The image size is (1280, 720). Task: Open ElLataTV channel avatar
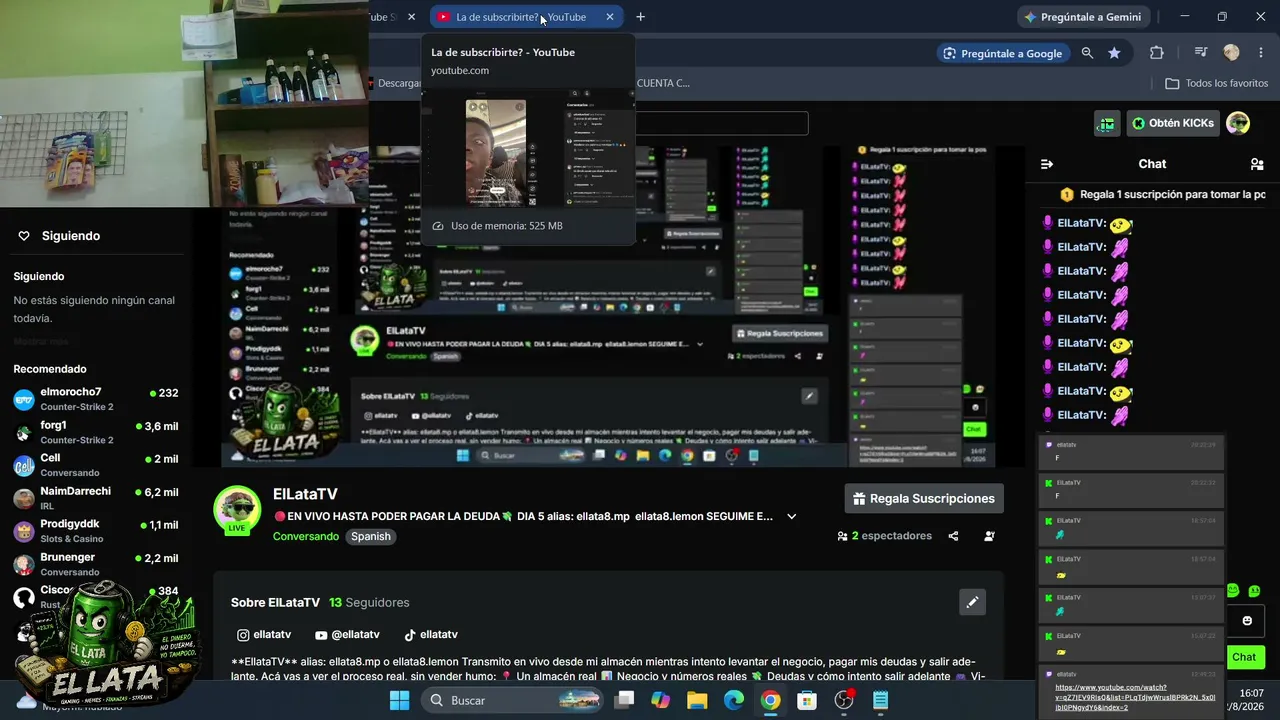click(x=237, y=510)
